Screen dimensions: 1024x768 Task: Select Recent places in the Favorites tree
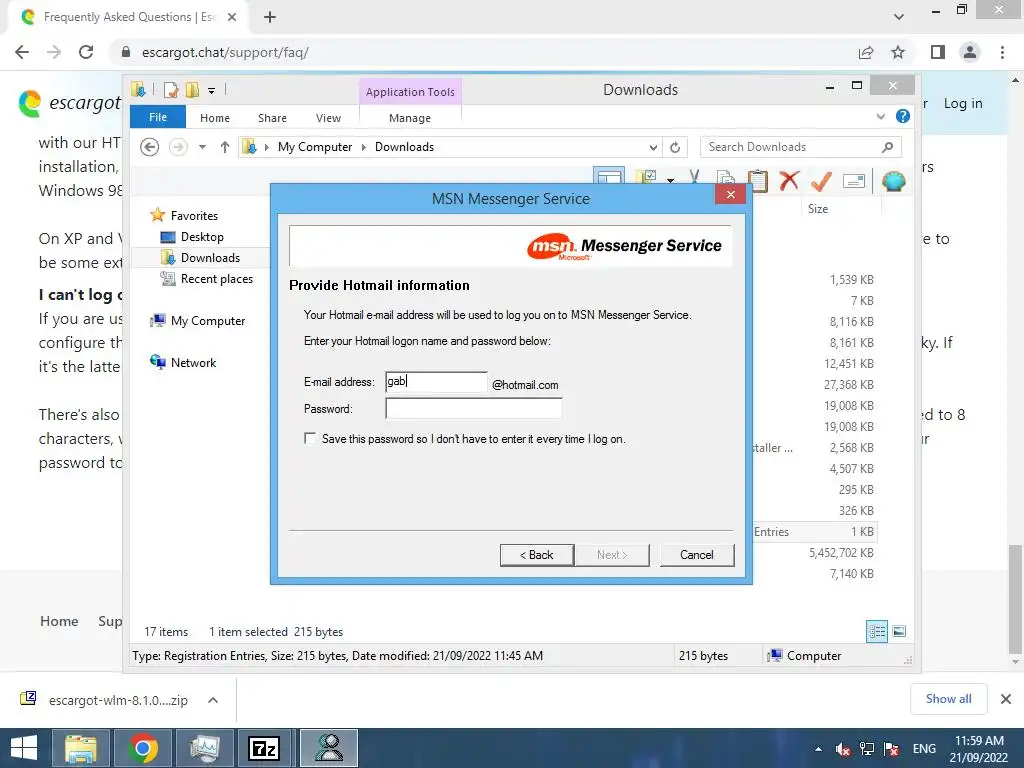pyautogui.click(x=217, y=279)
